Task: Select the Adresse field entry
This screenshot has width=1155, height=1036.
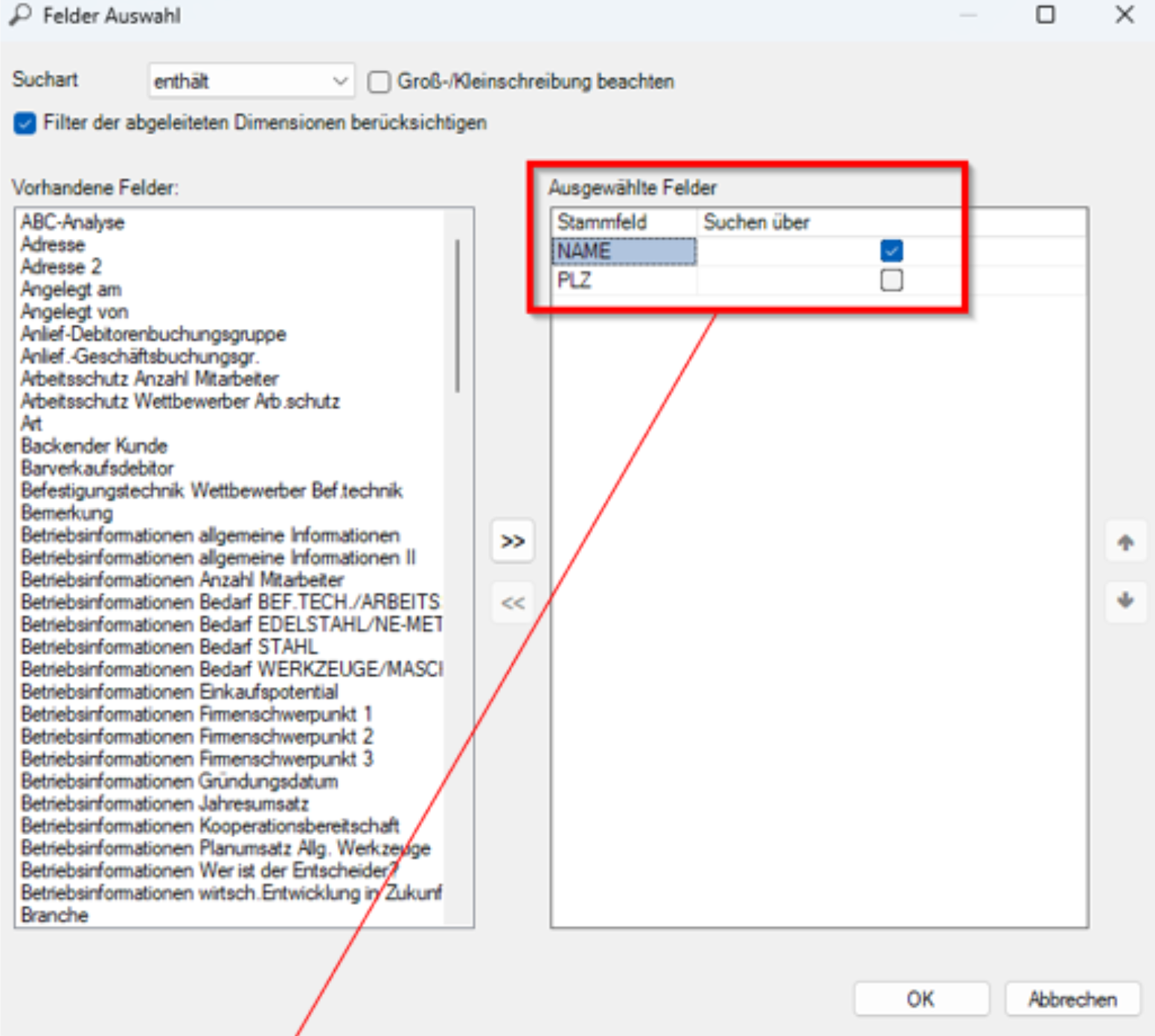Action: point(53,244)
